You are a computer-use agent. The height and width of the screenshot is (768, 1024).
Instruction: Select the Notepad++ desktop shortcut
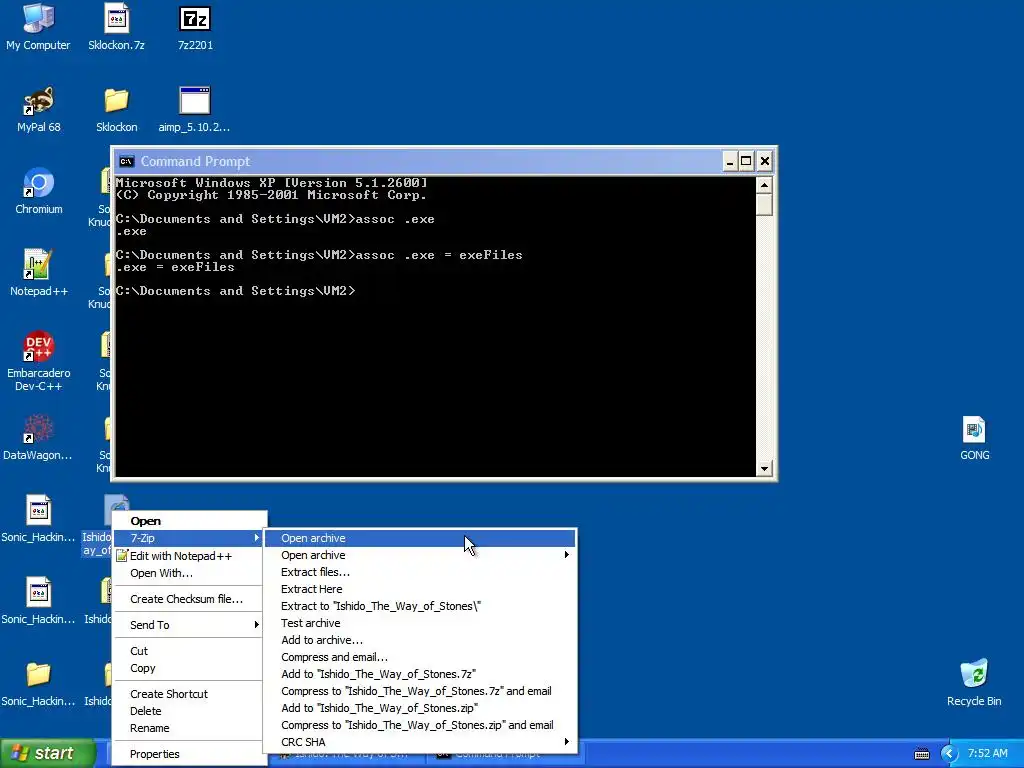38,273
